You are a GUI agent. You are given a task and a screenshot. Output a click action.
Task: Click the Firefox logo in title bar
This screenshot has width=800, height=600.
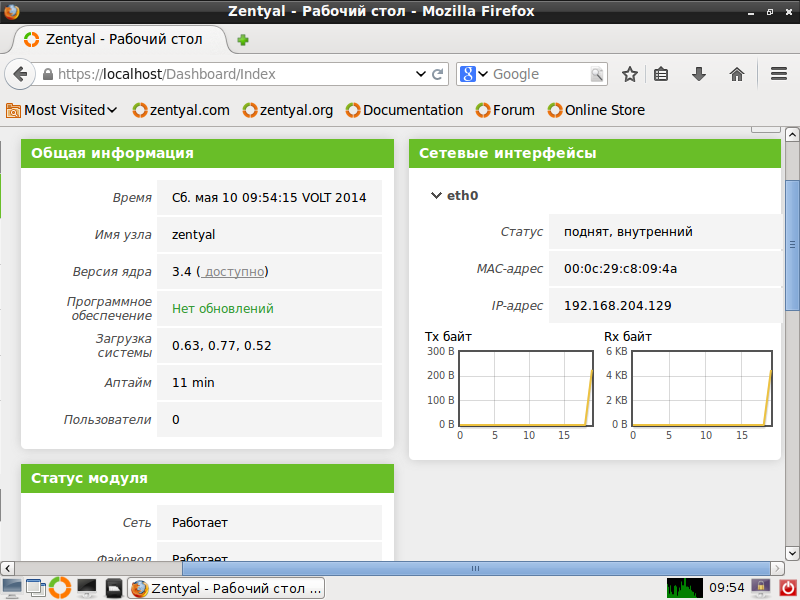tap(11, 11)
